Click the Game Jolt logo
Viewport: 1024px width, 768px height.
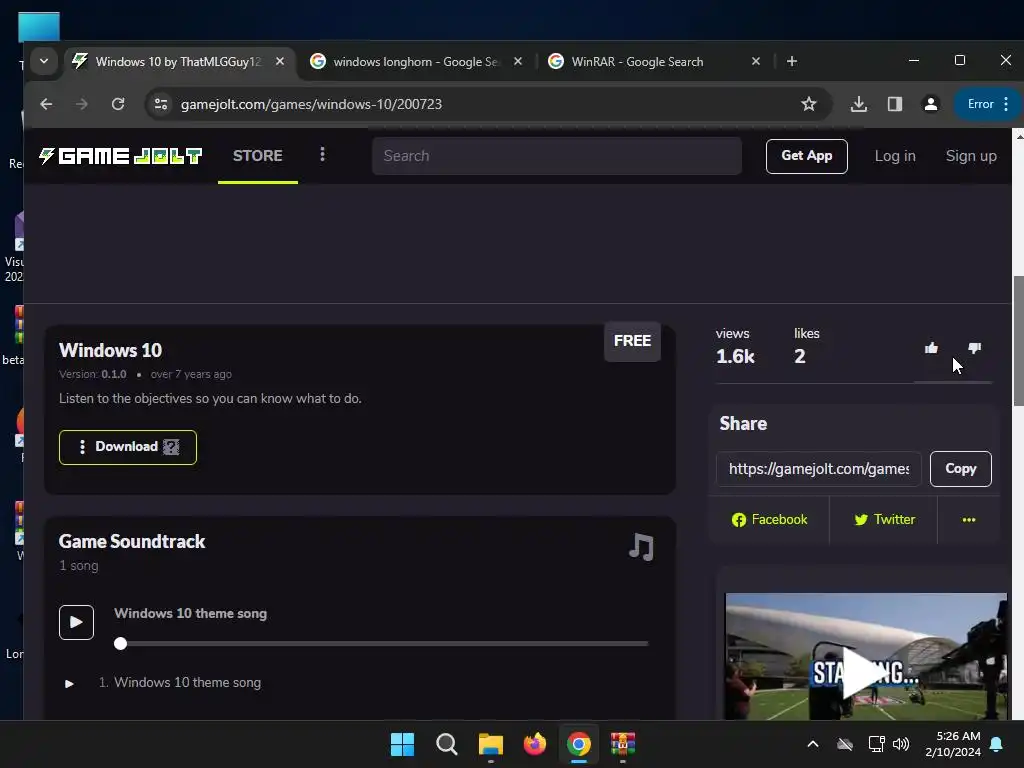point(120,156)
